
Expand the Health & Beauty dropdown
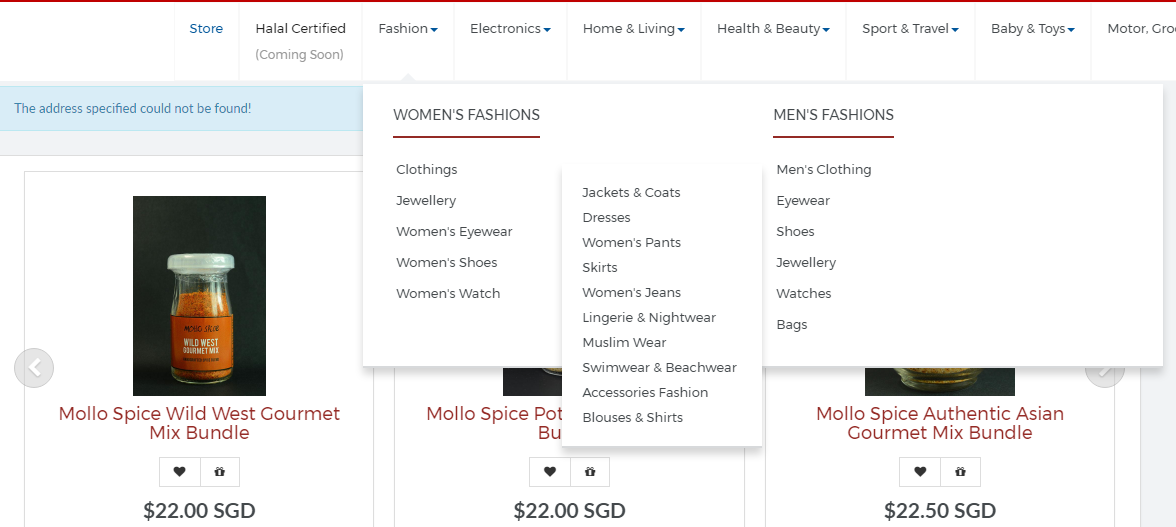pos(773,29)
